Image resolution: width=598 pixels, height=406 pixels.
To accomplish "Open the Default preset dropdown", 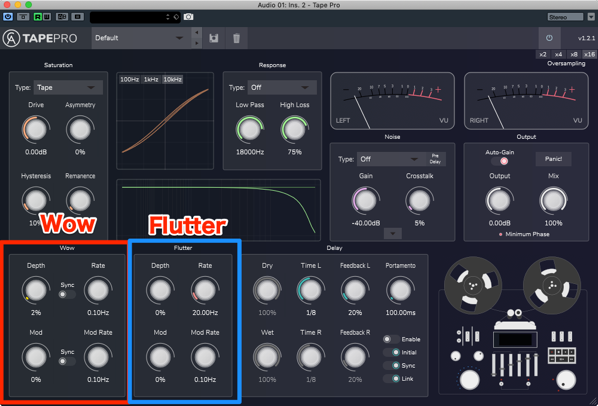I will 141,38.
